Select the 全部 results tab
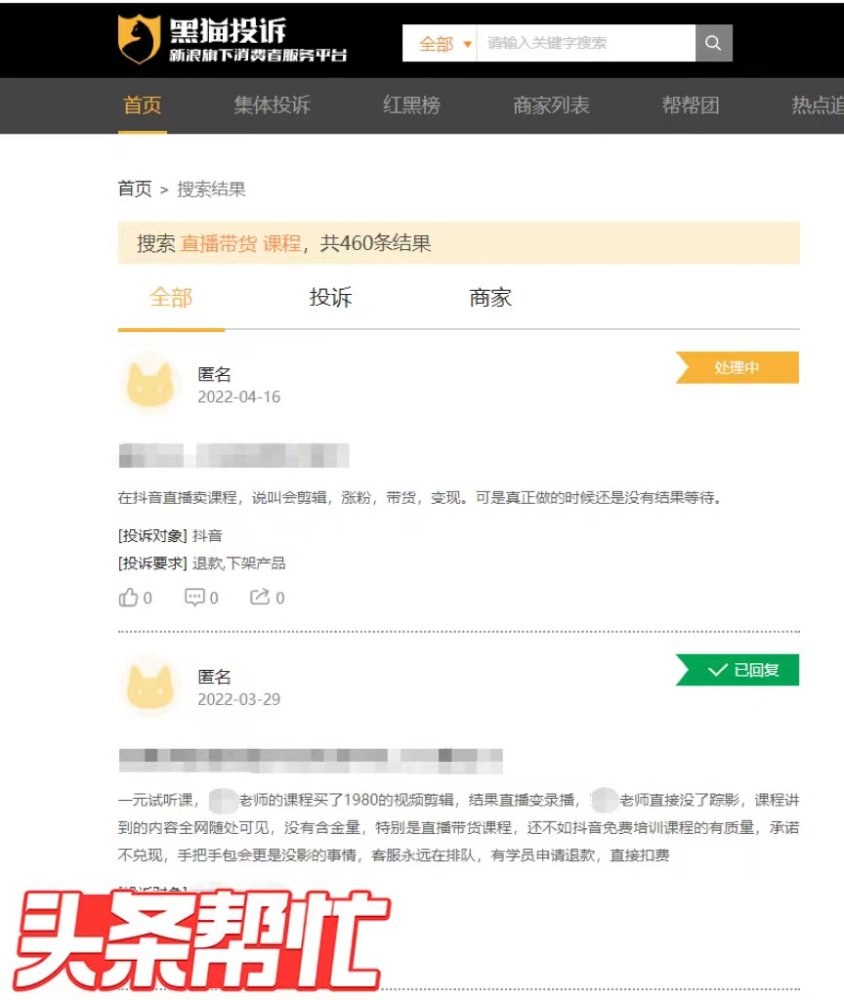The image size is (844, 1000). [171, 298]
